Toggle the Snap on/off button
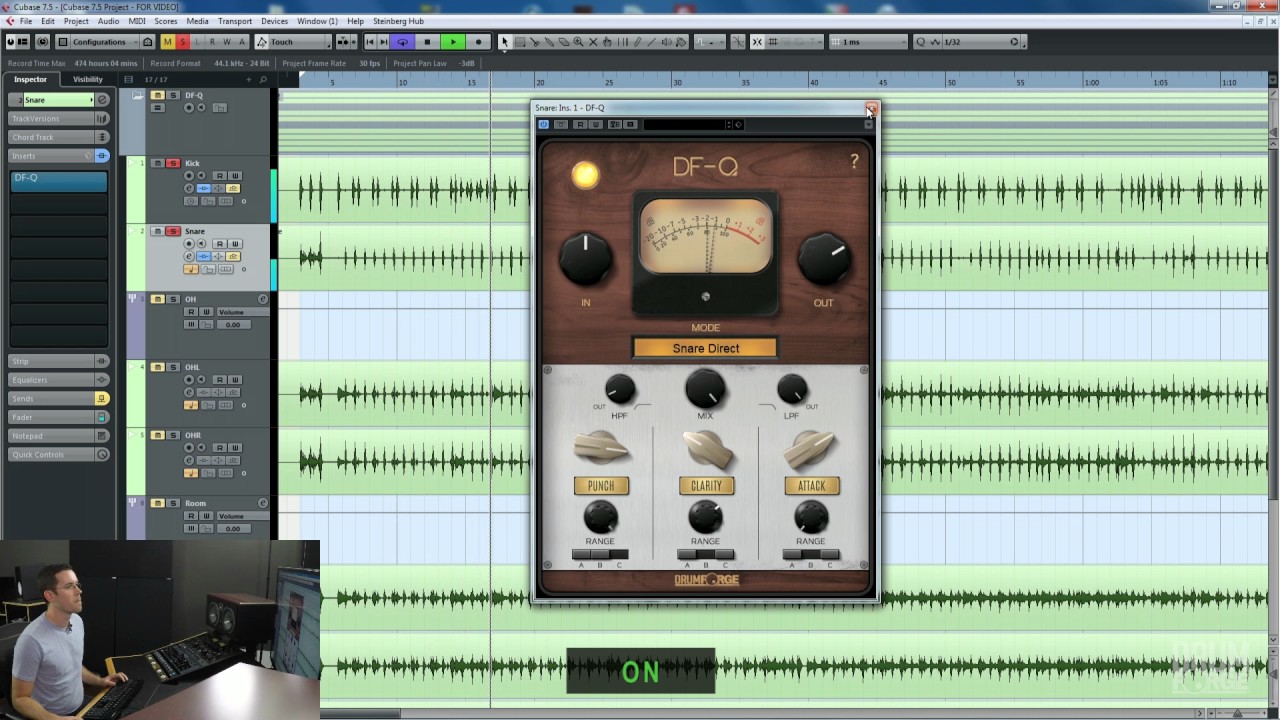 pos(757,42)
